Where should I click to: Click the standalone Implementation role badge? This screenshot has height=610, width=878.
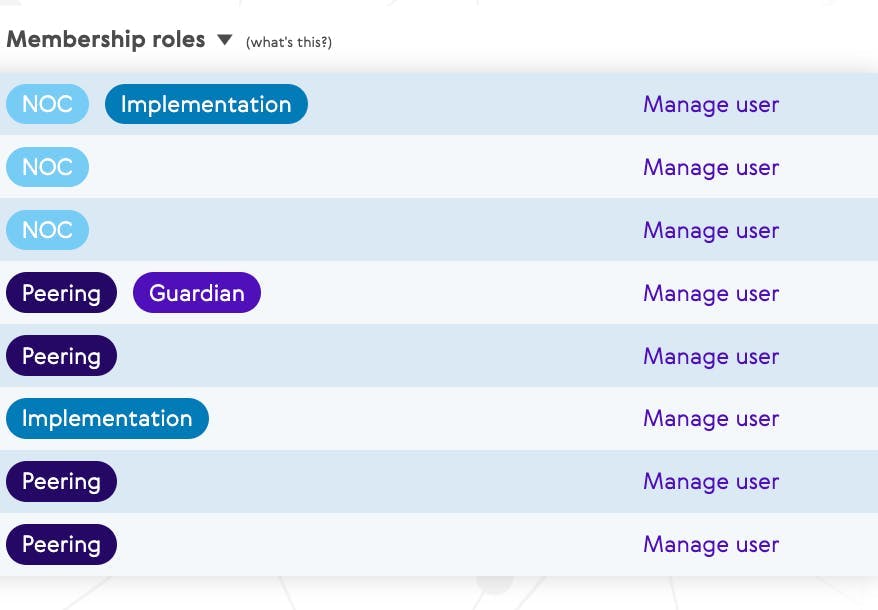[x=108, y=418]
